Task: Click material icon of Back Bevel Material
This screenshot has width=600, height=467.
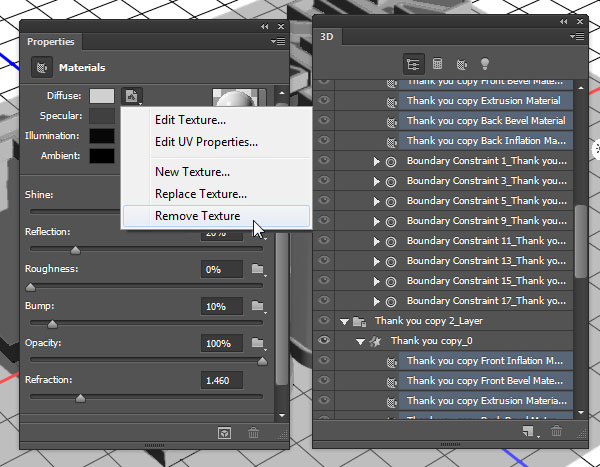Action: point(391,122)
